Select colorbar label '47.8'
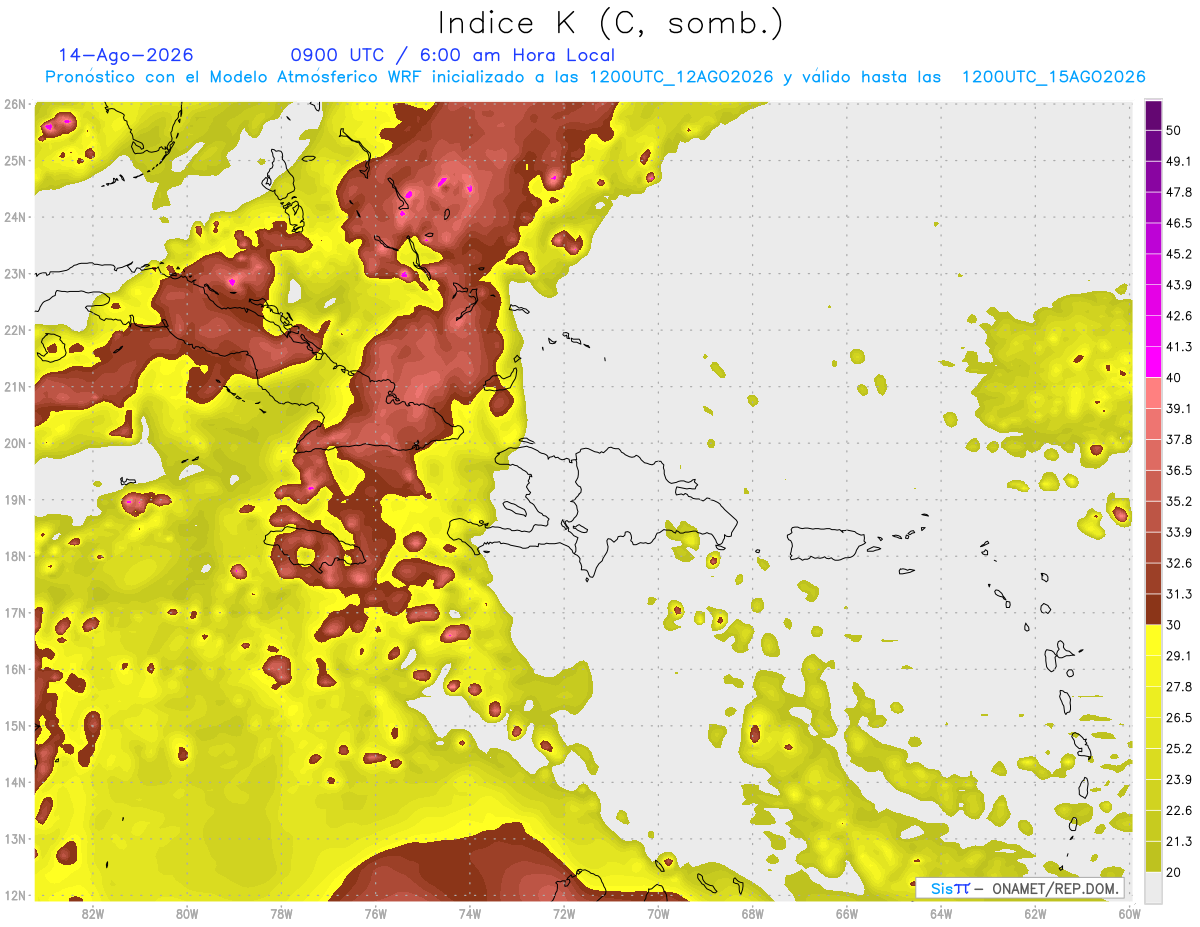Image resolution: width=1200 pixels, height=927 pixels. click(x=1179, y=192)
